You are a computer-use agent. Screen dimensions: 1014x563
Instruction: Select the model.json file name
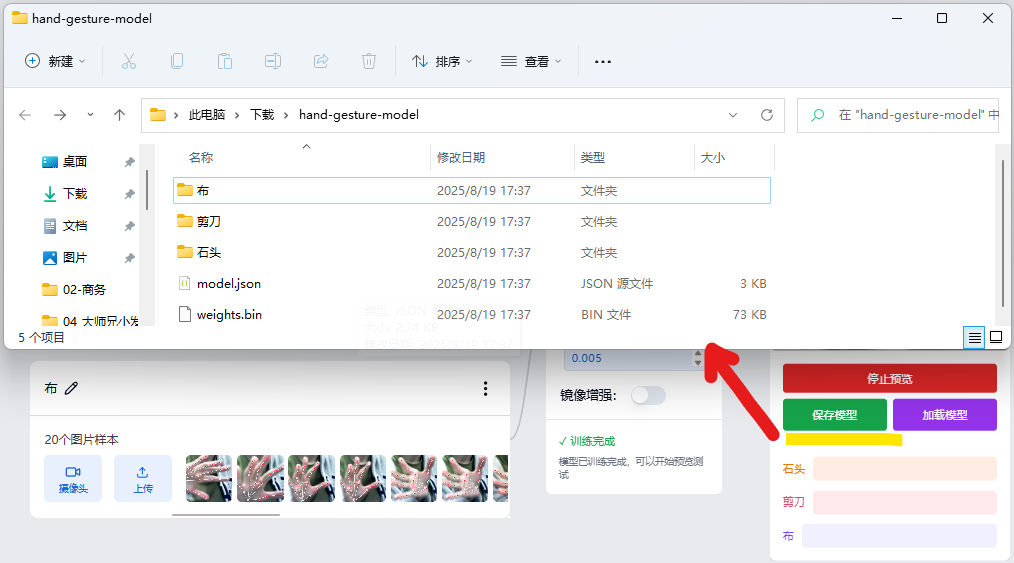(229, 283)
